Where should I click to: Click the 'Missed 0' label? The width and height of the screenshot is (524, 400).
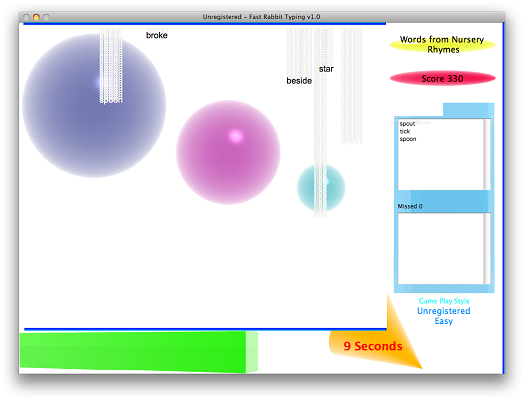(x=410, y=206)
